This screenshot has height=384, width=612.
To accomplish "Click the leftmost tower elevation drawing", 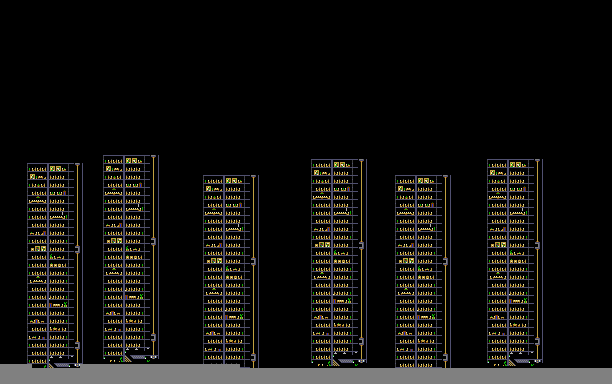I will pyautogui.click(x=55, y=265).
